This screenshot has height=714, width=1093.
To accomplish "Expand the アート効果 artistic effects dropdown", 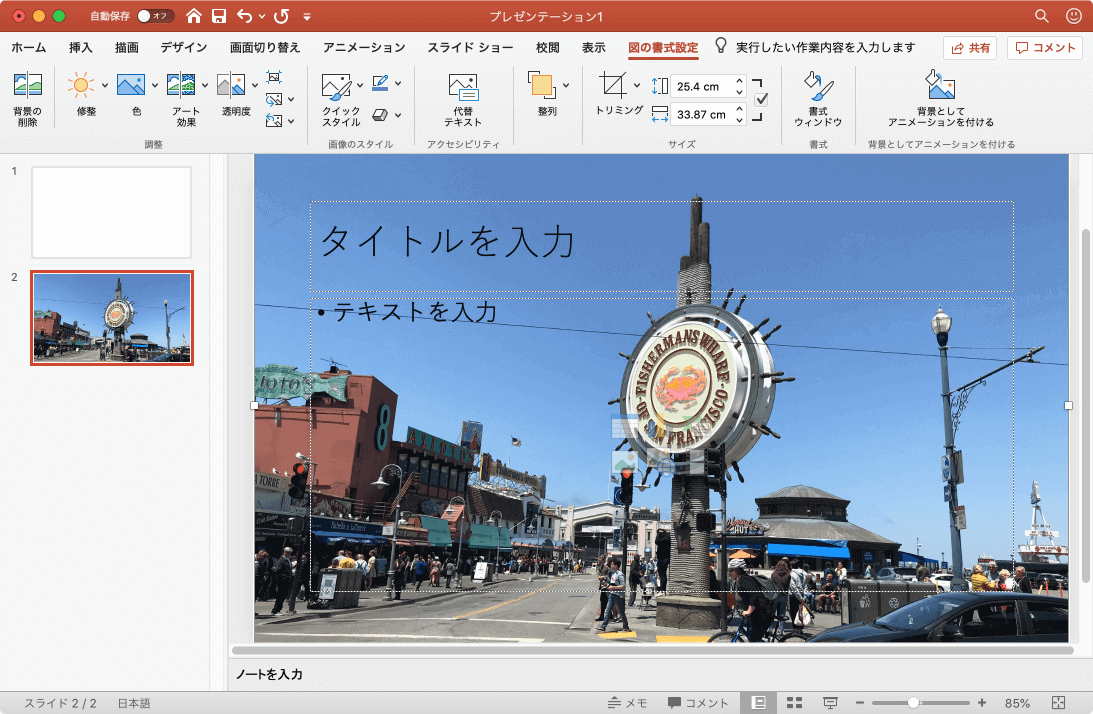I will [x=205, y=85].
